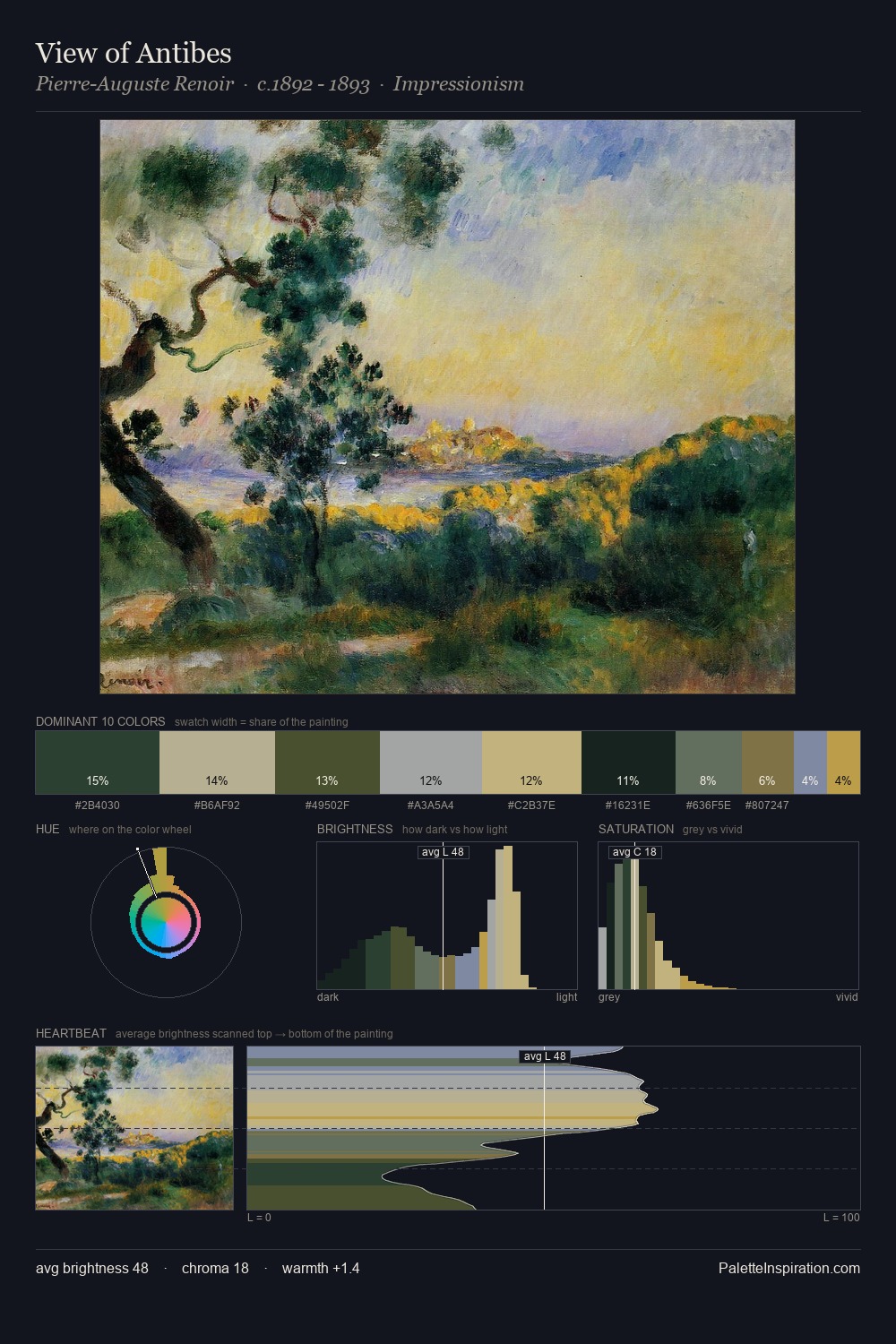Viewport: 896px width, 1344px height.
Task: Click the golden 4% swatch at the end
Action: coord(843,762)
